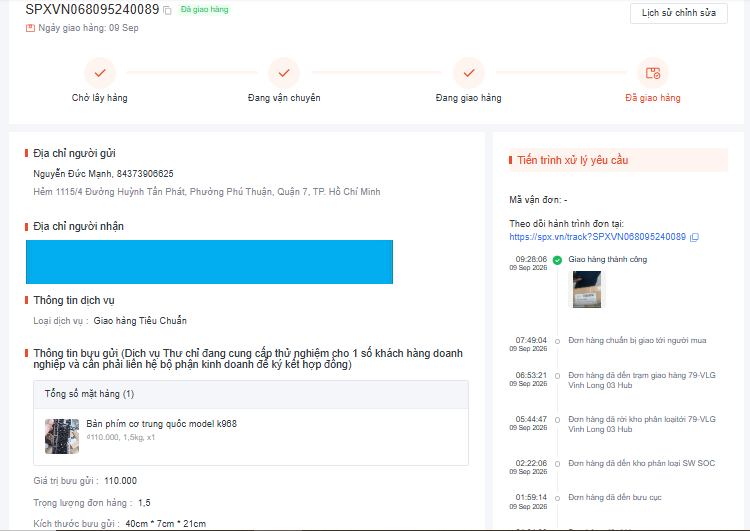Click the timeline marker at 01:59:14

pyautogui.click(x=557, y=498)
